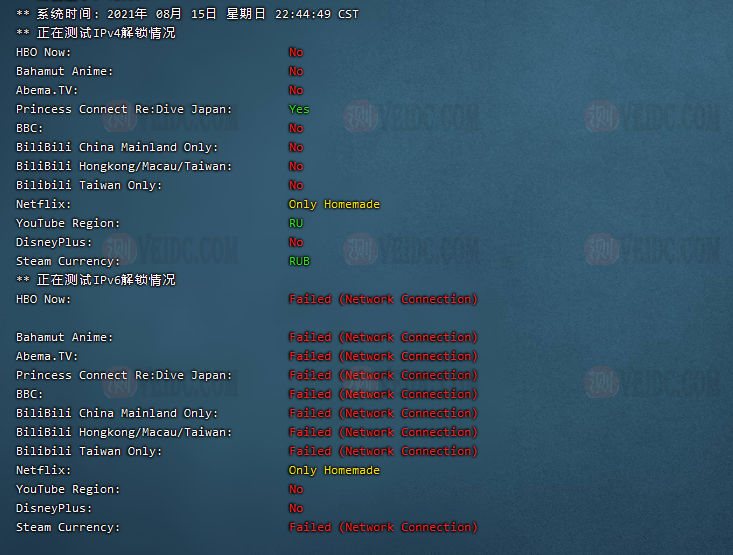The height and width of the screenshot is (555, 733).
Task: Click the green "RUB" Steam currency value
Action: pos(299,261)
